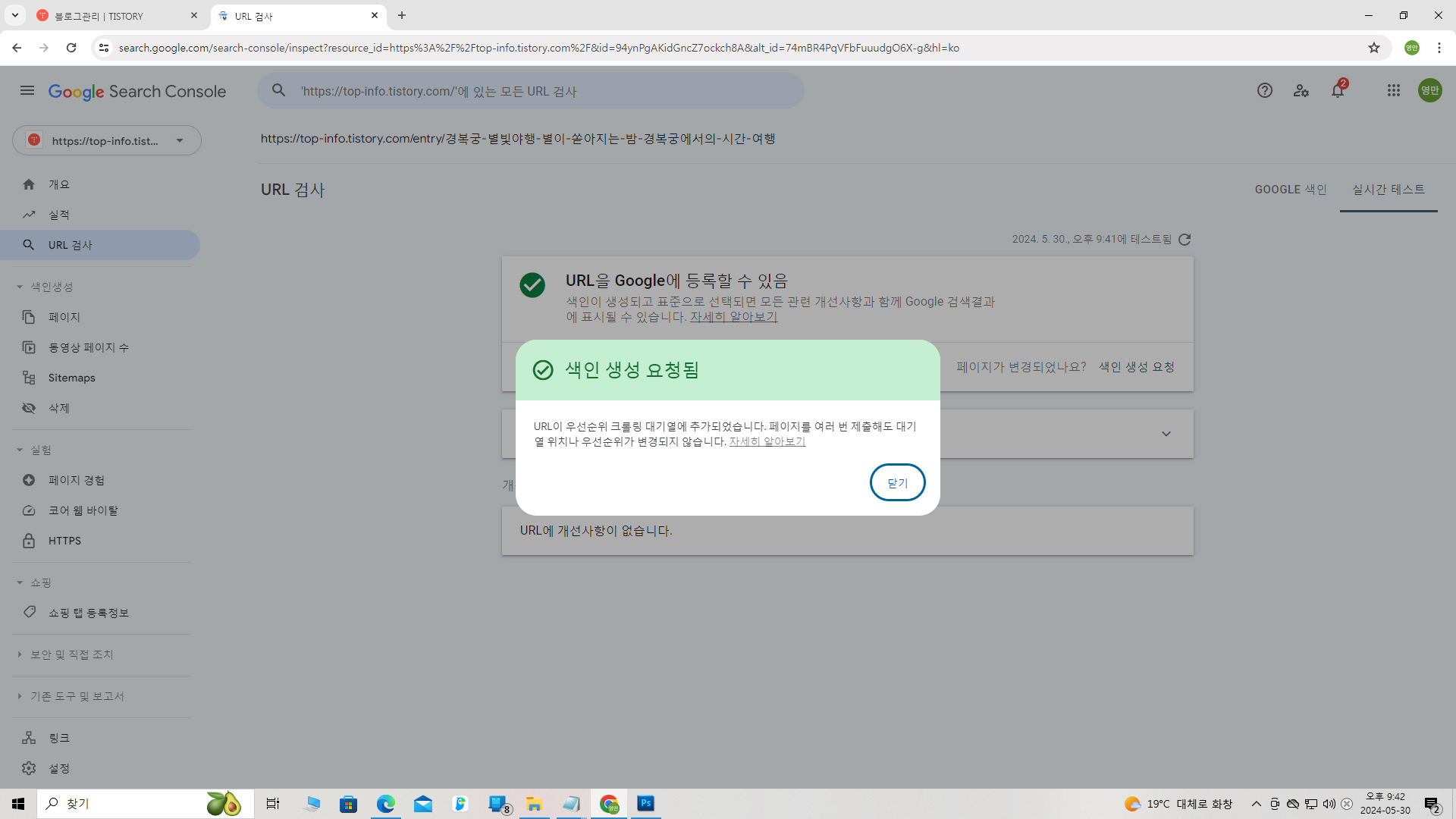
Task: Click the help question mark icon
Action: tap(1264, 91)
